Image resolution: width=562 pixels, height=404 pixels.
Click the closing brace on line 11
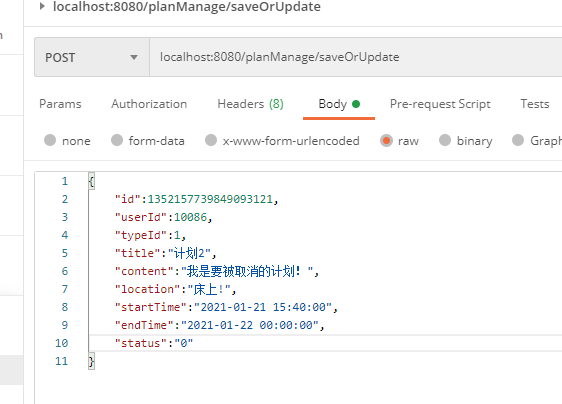pos(91,361)
